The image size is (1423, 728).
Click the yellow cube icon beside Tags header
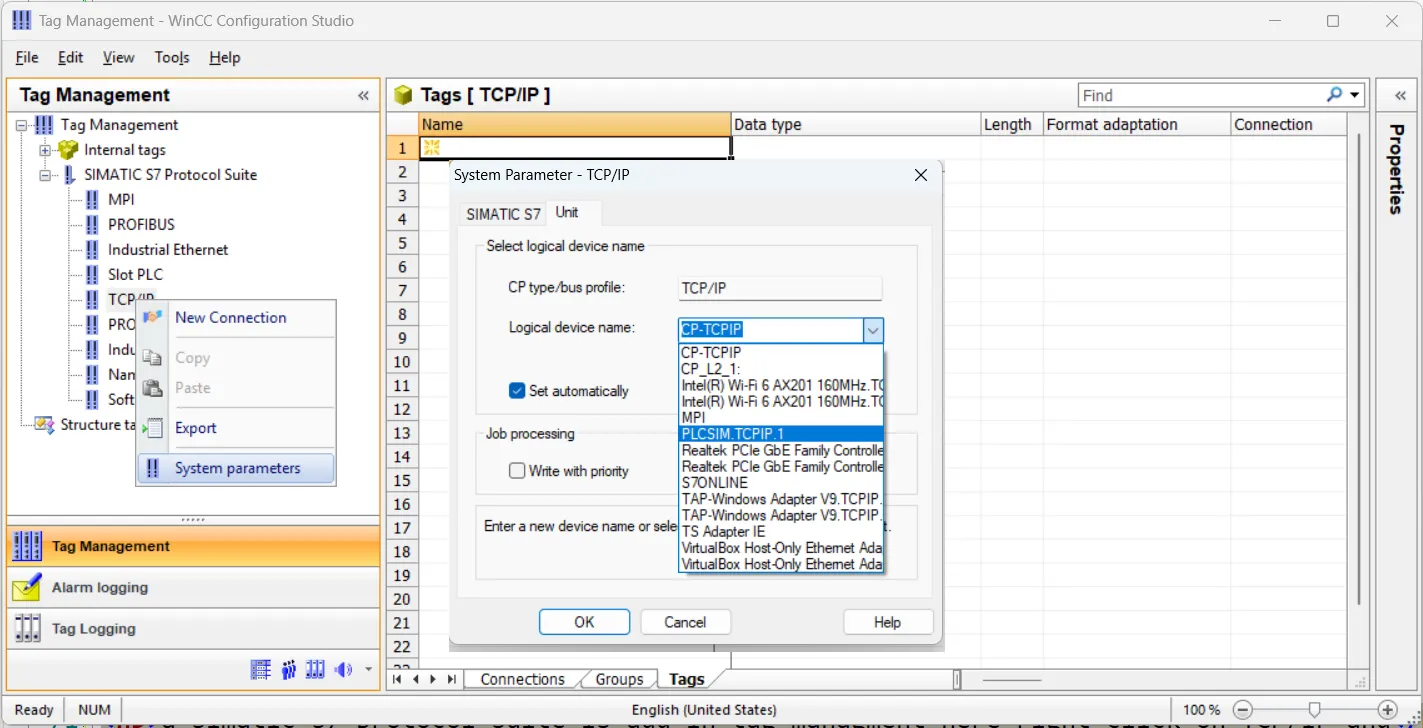click(x=403, y=95)
